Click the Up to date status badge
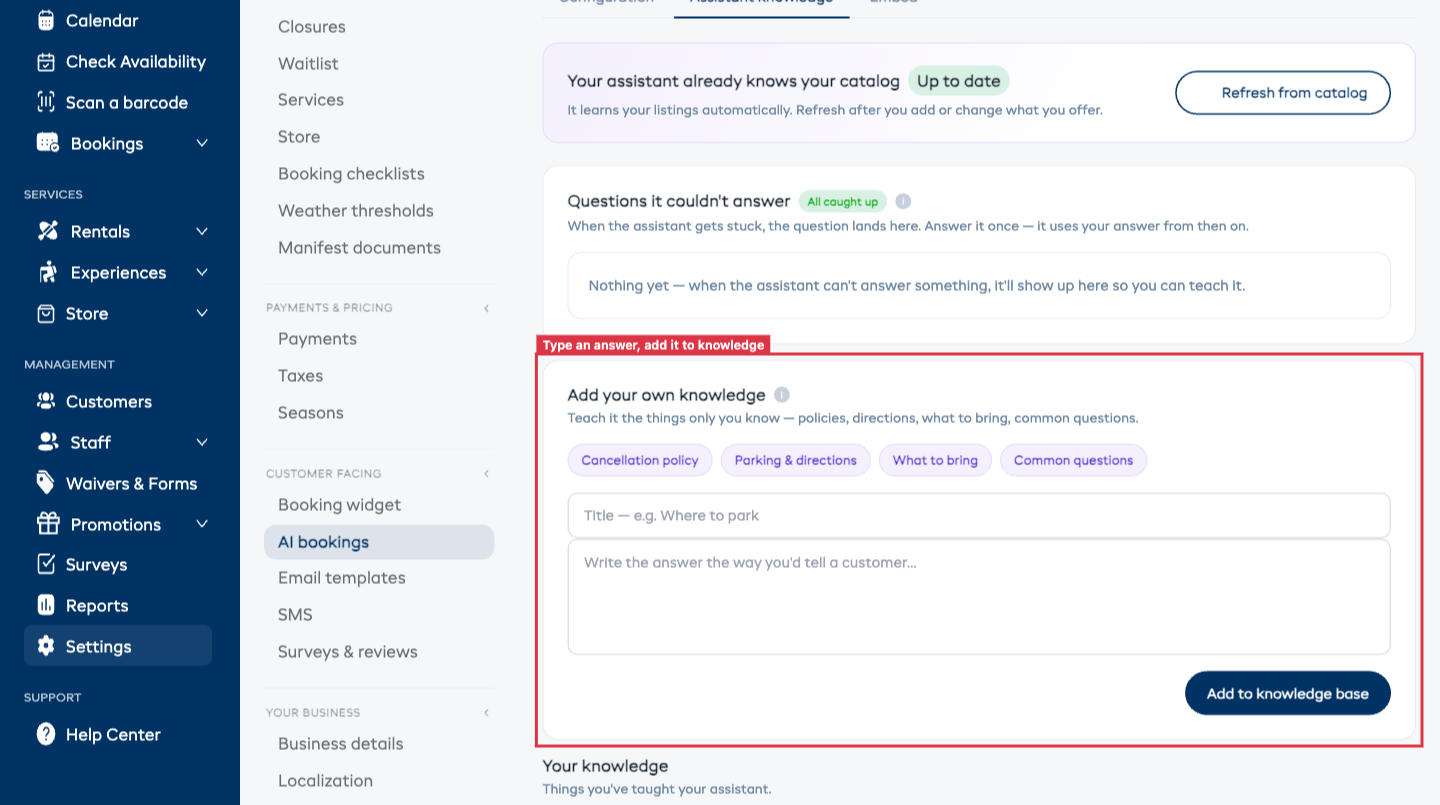This screenshot has height=805, width=1440. tap(959, 81)
